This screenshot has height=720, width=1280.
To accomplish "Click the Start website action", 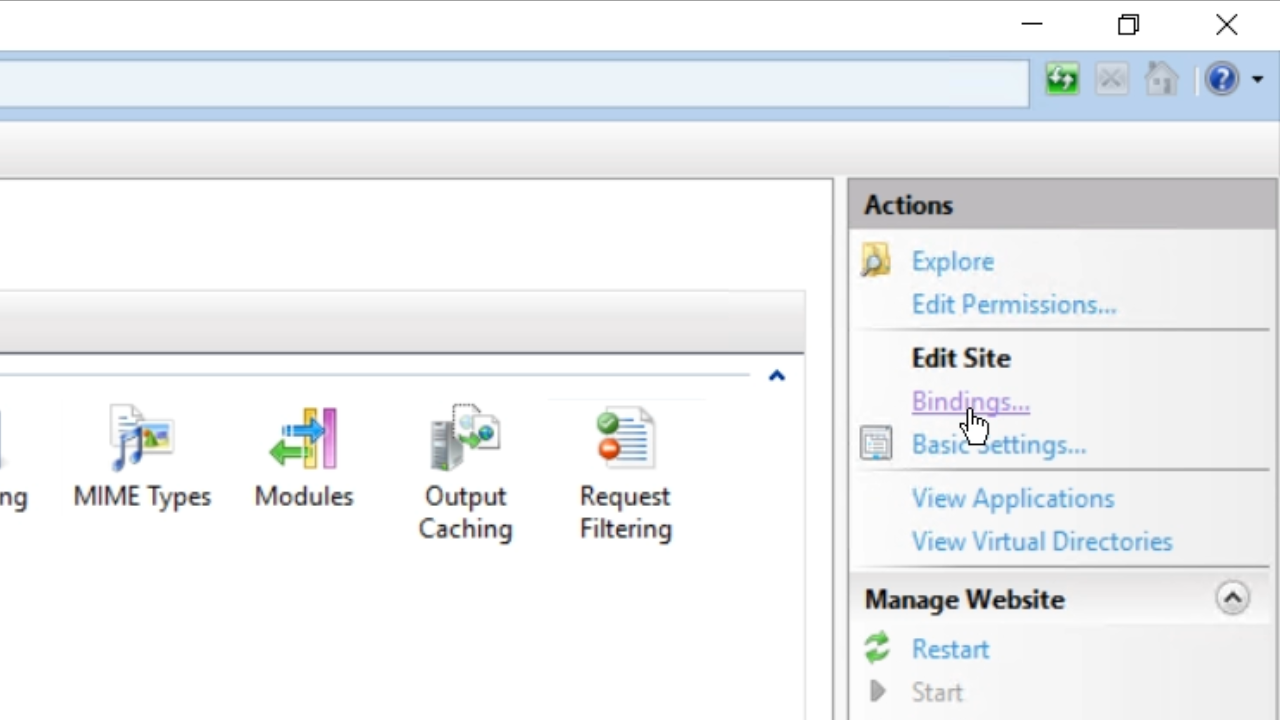I will tap(937, 692).
